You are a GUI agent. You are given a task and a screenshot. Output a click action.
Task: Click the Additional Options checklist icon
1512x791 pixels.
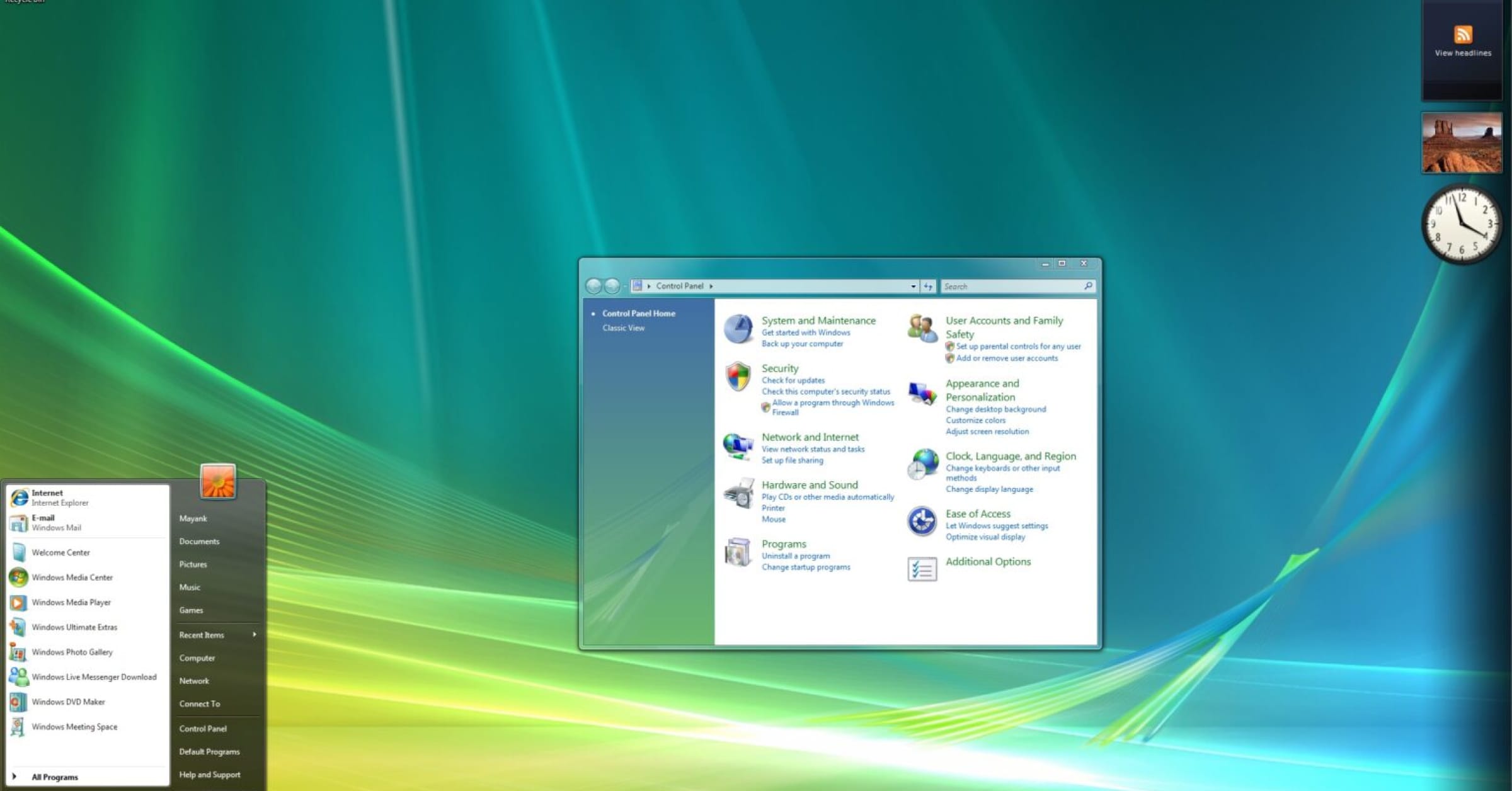(922, 569)
